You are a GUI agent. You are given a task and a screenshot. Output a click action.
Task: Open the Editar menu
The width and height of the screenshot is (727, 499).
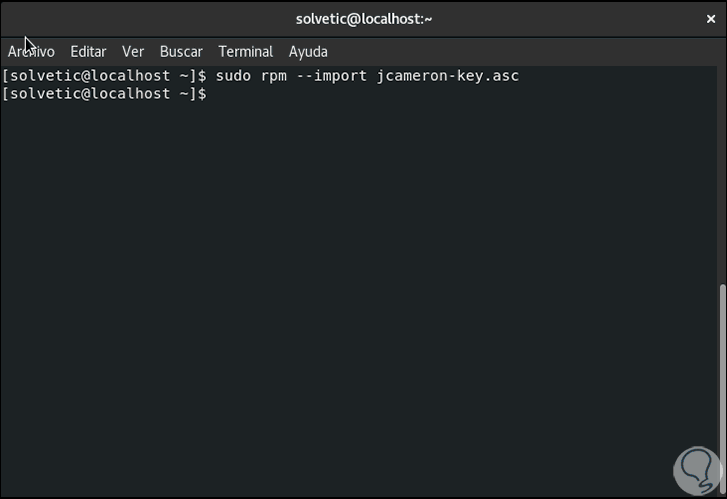(x=88, y=51)
